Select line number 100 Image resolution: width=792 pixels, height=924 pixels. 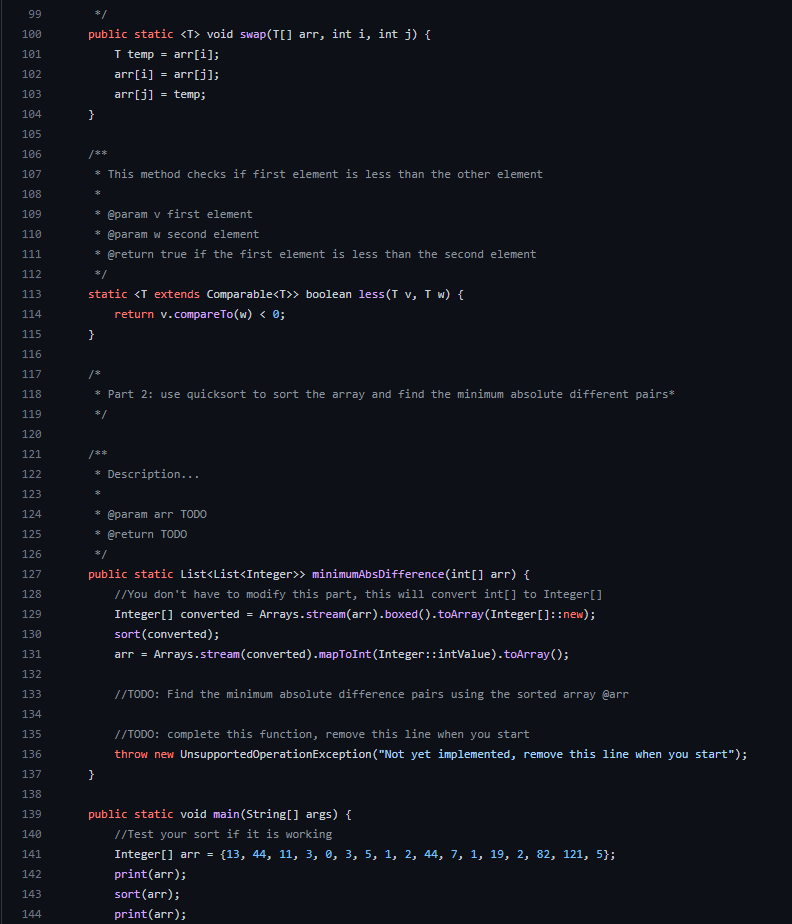tap(32, 34)
